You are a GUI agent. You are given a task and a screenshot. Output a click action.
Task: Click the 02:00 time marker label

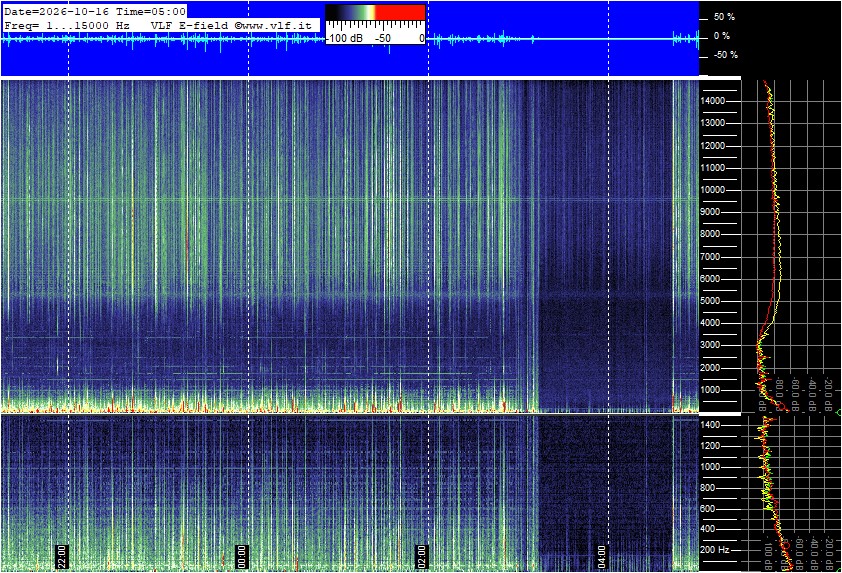click(422, 557)
